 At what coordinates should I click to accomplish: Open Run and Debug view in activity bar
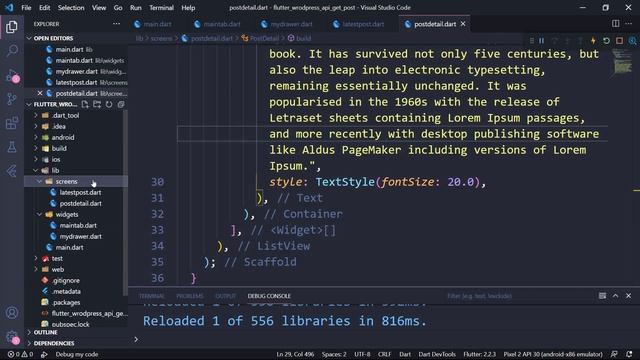[x=12, y=76]
